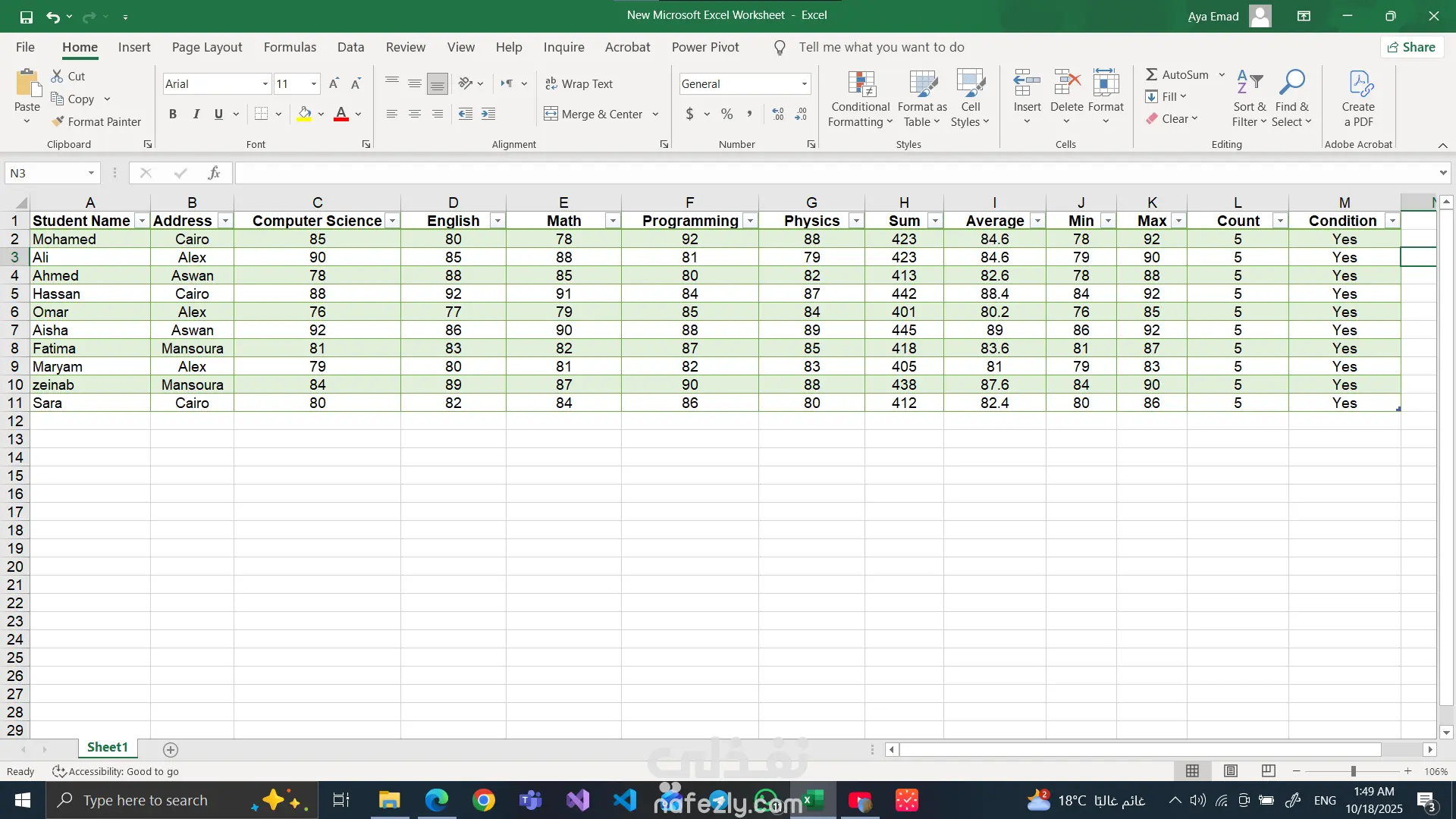Image resolution: width=1456 pixels, height=819 pixels.
Task: Click the Format Painter brush icon
Action: [58, 121]
